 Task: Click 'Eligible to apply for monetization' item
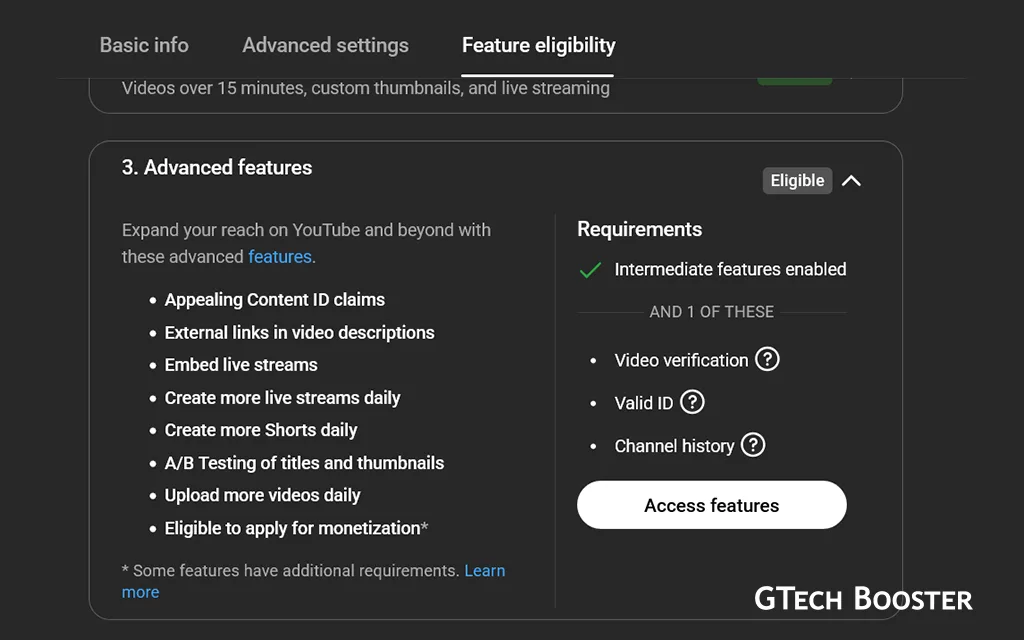tap(295, 528)
